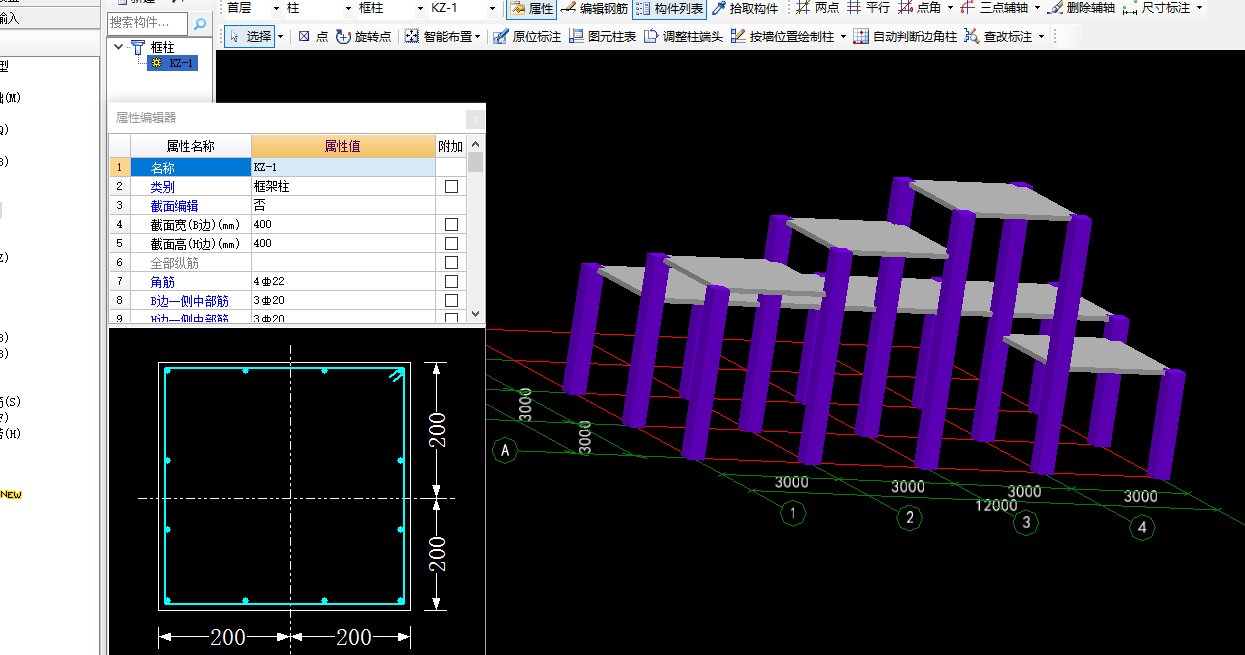Click the B边一侧中部筋 property name
Image resolution: width=1245 pixels, height=655 pixels.
pos(189,300)
